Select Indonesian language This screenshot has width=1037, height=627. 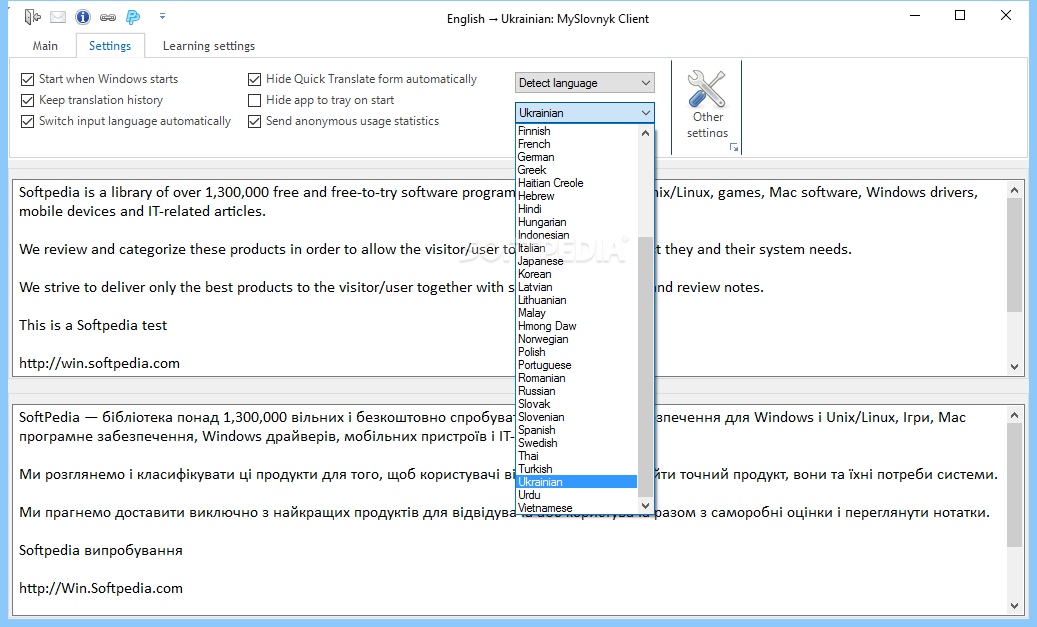tap(576, 235)
